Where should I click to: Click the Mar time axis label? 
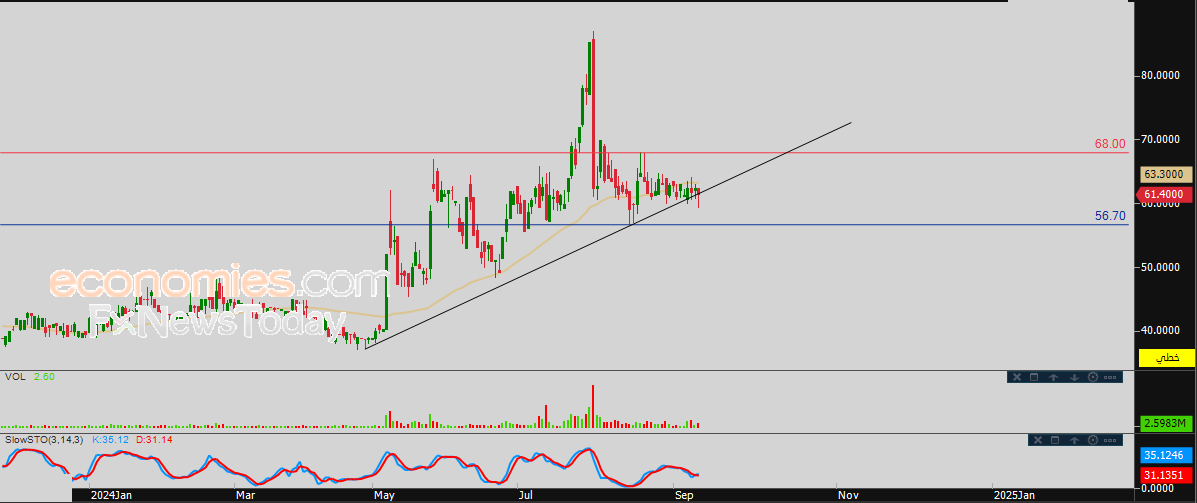(x=247, y=495)
